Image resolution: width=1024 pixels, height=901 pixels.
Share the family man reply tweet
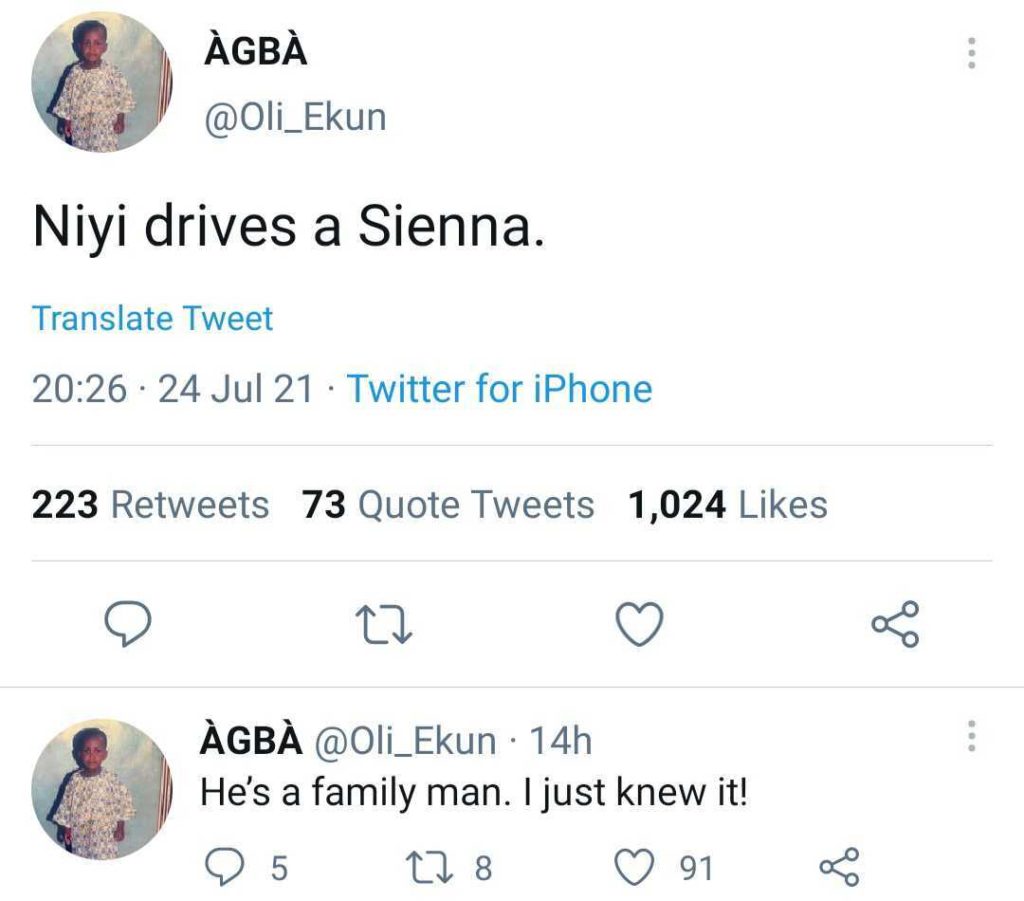coord(837,866)
